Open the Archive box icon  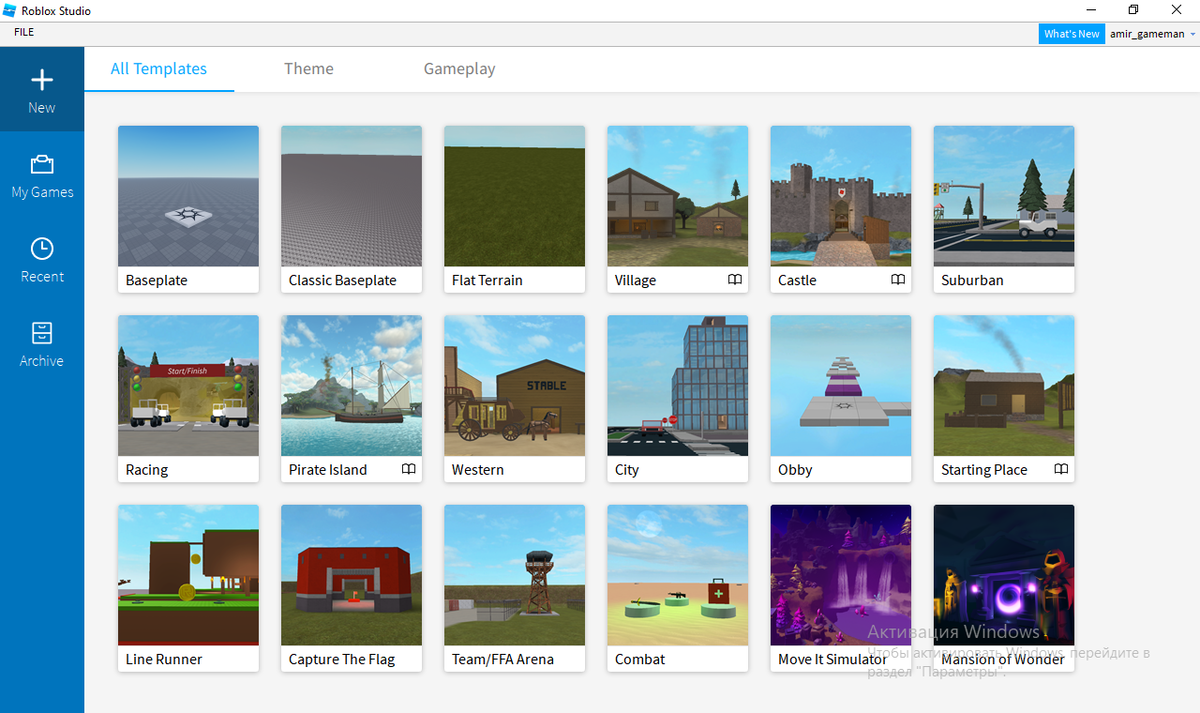coord(42,333)
